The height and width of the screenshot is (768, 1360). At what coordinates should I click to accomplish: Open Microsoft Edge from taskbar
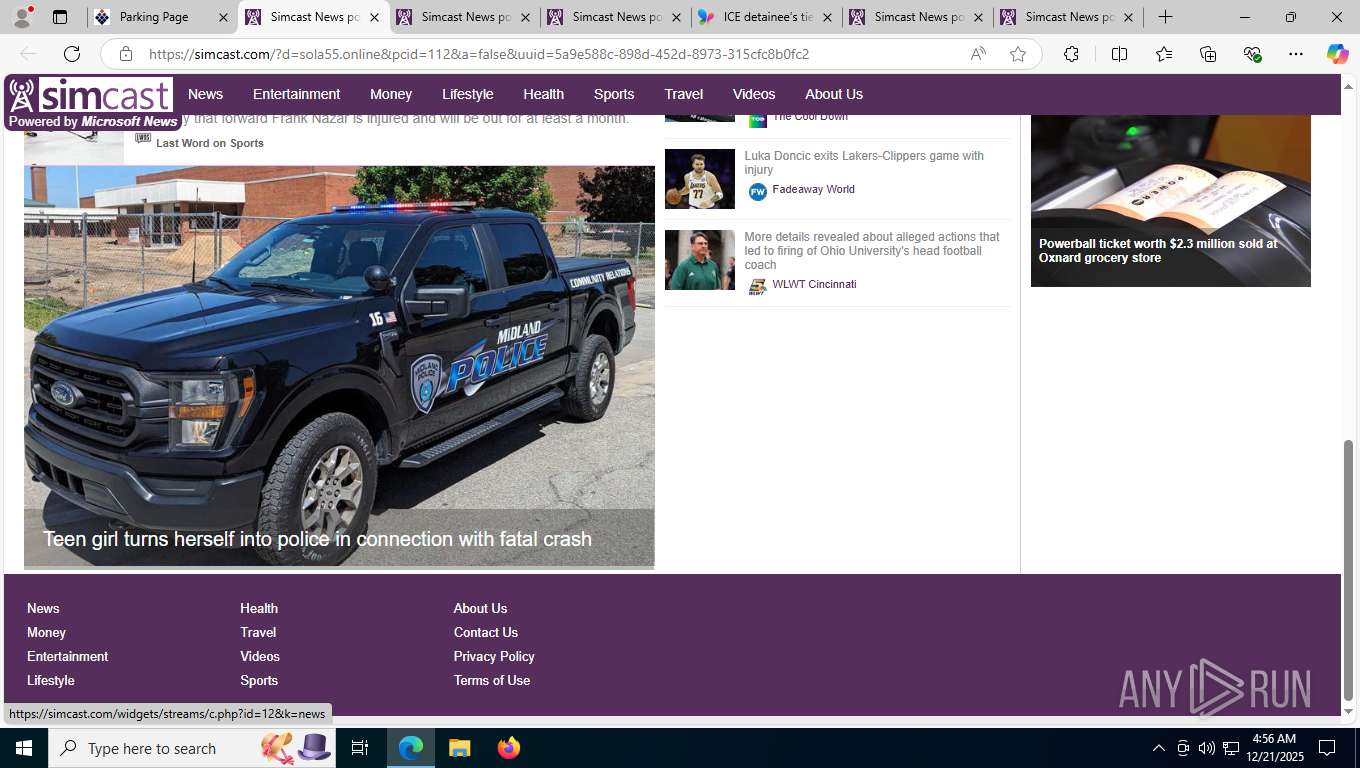(x=411, y=748)
